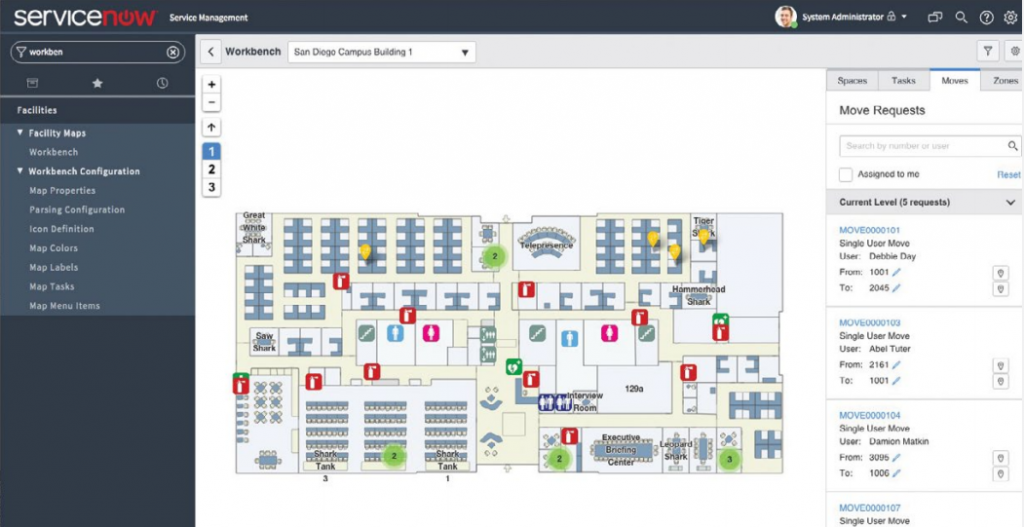Zoom in on the floor map
The height and width of the screenshot is (527, 1024).
(x=211, y=84)
